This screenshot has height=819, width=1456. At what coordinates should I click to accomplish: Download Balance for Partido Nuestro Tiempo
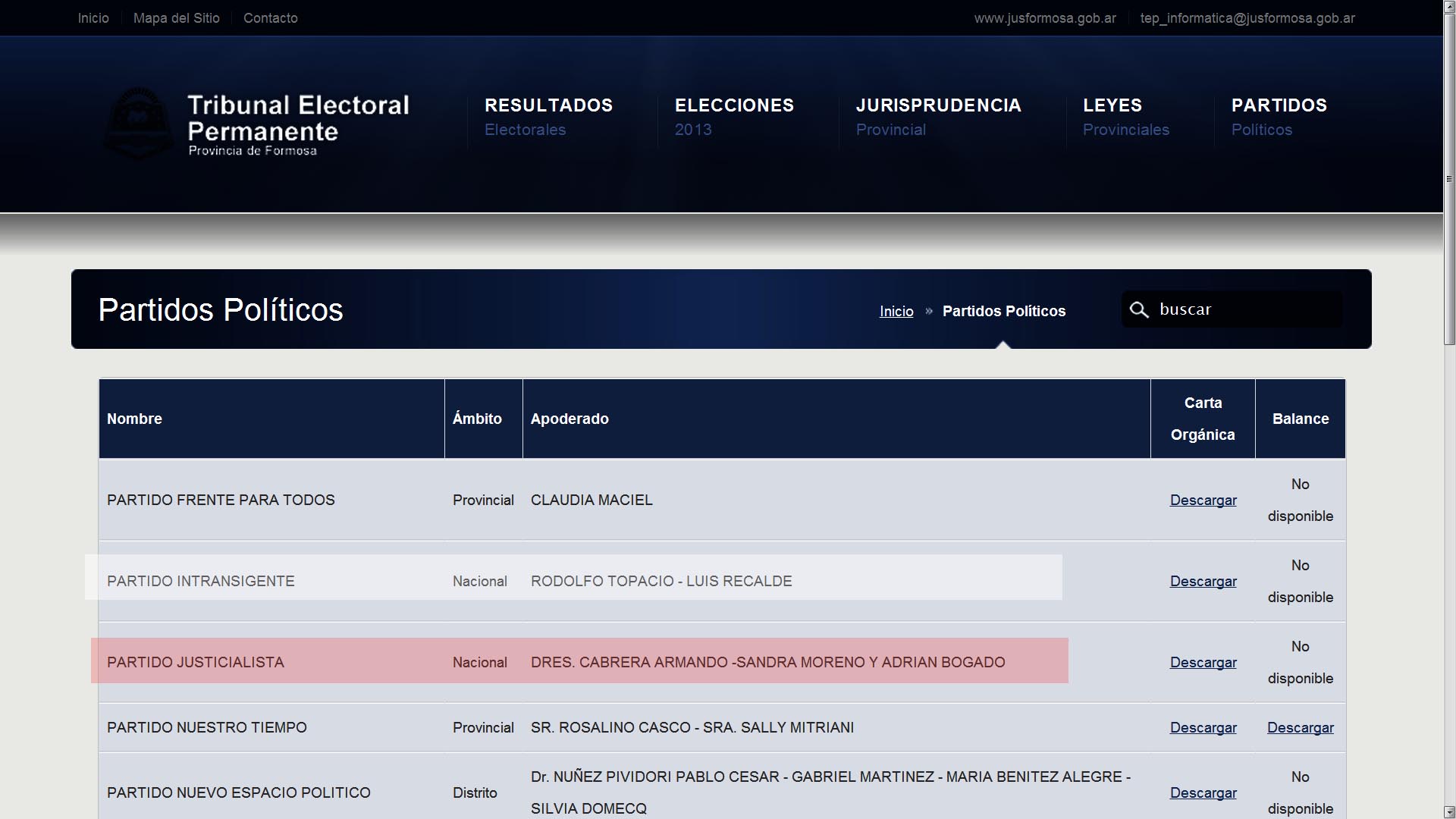click(1300, 728)
